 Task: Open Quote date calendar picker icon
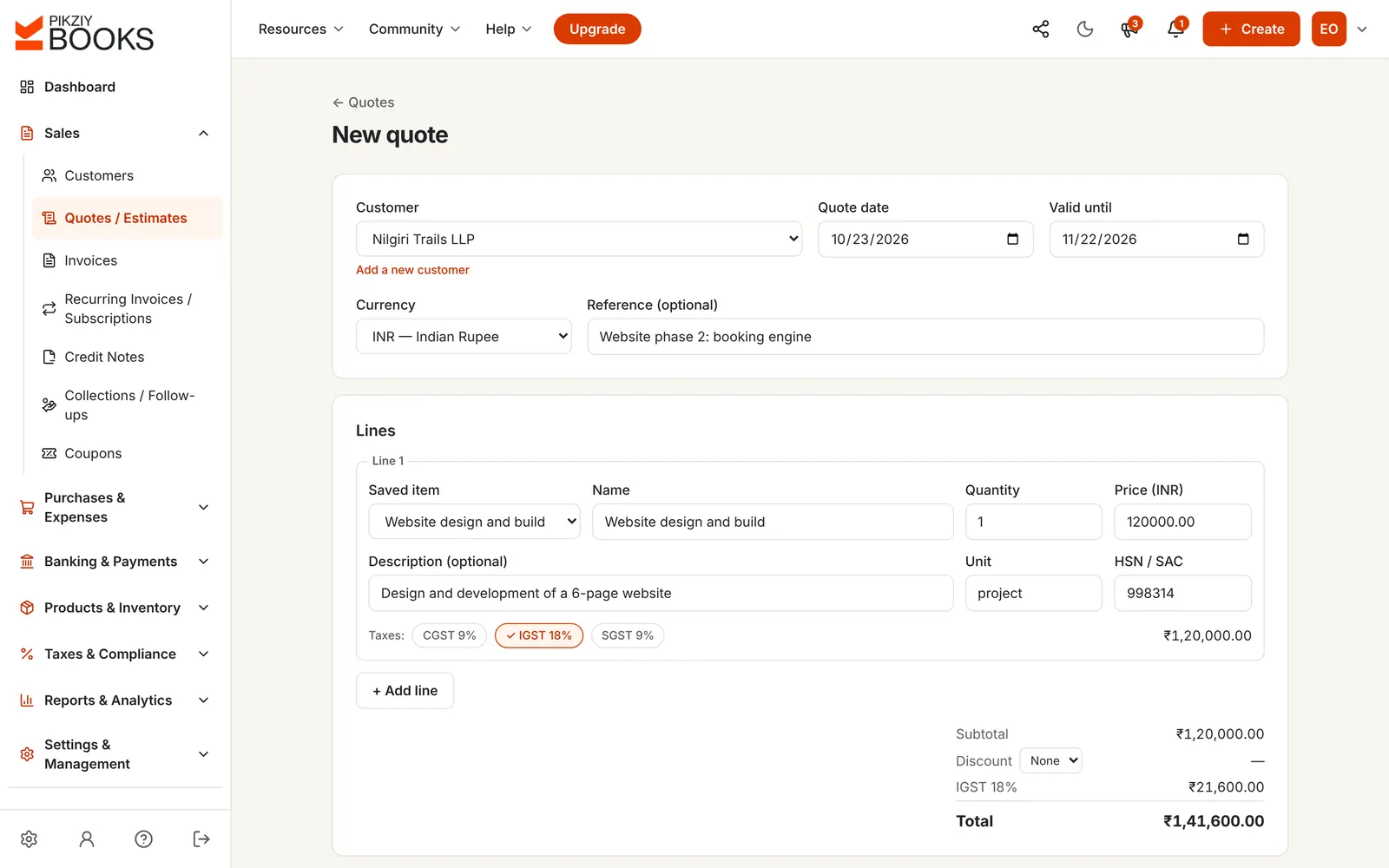[x=1012, y=240]
